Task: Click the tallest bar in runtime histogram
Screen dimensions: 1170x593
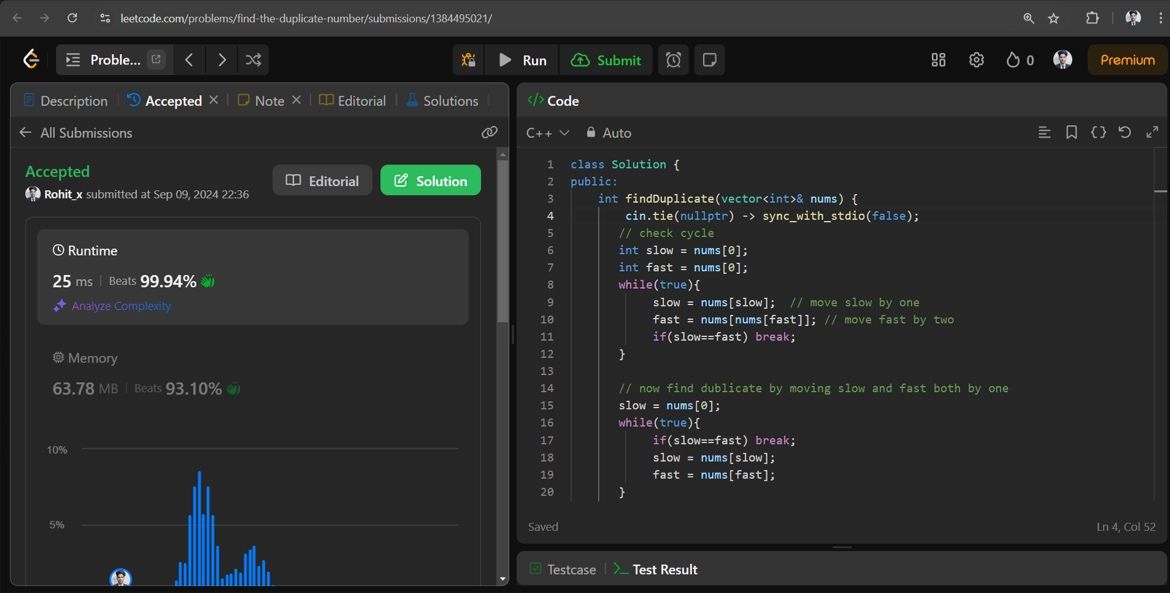Action: (199, 528)
